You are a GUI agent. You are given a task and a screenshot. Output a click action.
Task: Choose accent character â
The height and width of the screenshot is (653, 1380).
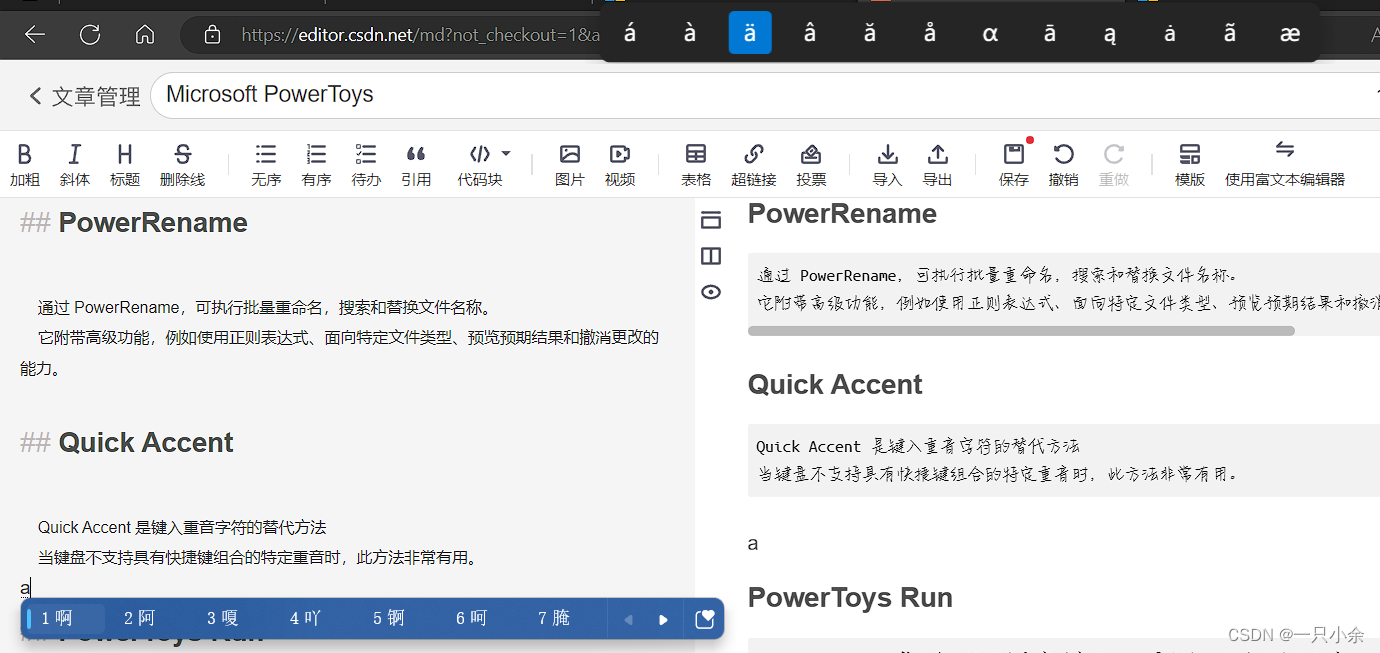[x=810, y=33]
